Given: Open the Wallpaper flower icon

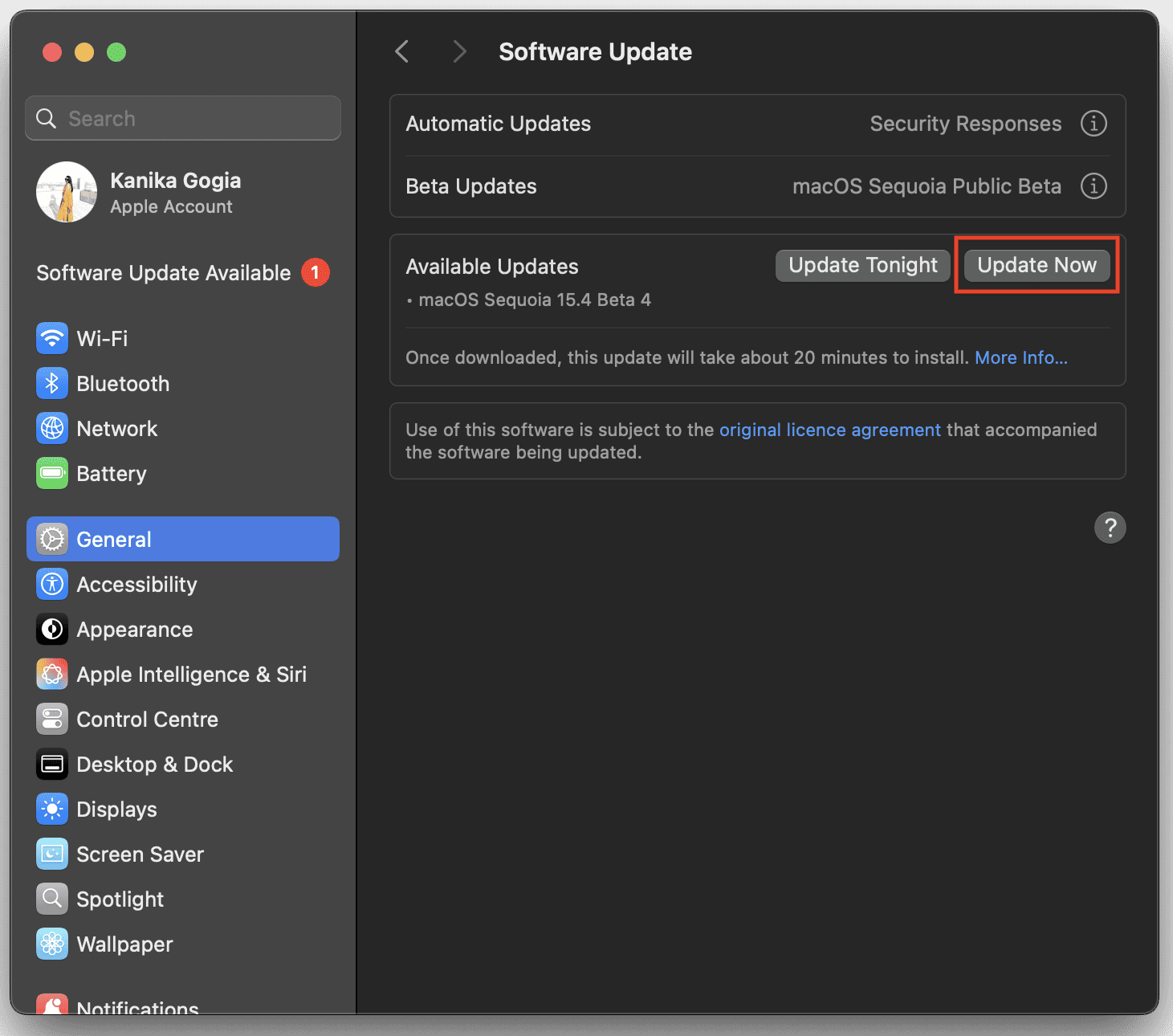Looking at the screenshot, I should [x=52, y=944].
